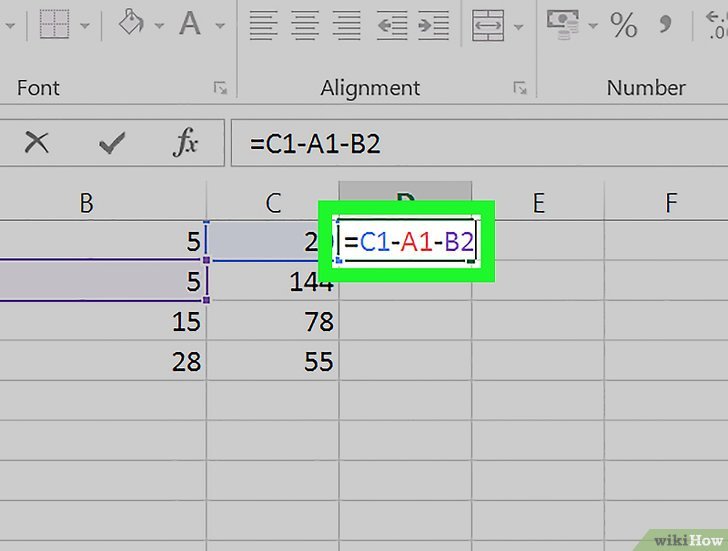The image size is (728, 551).
Task: Open the Borders tool in the Font group
Action: [x=54, y=24]
